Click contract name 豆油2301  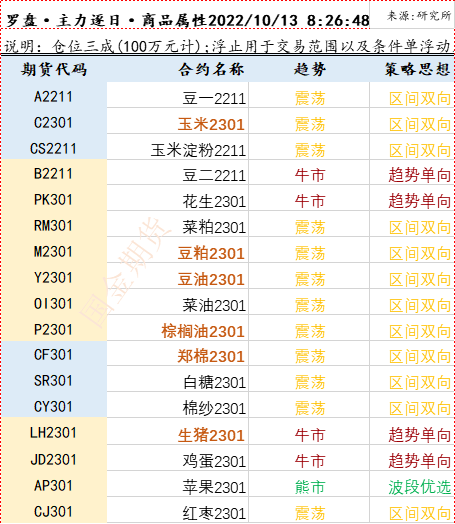pos(211,279)
